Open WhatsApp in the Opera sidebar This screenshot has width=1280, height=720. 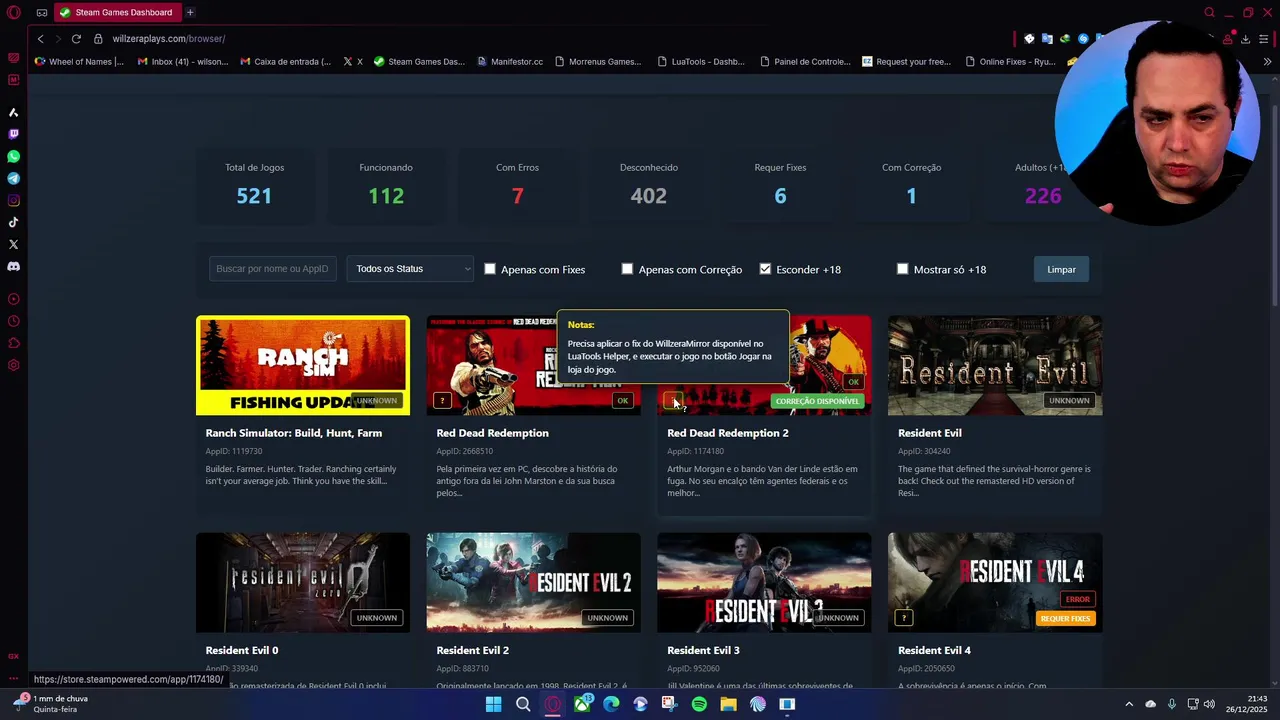point(13,156)
